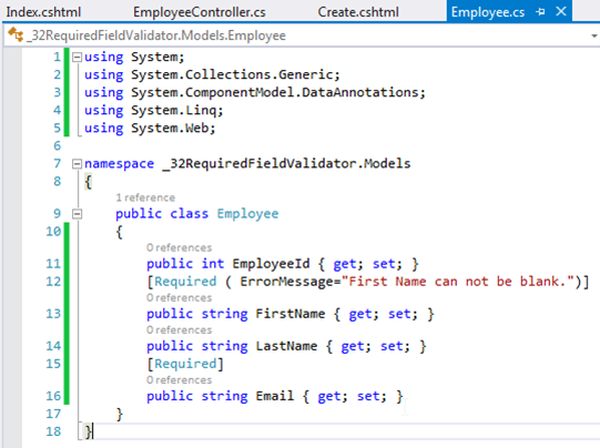Click the Required attribute with ErrorMessage
Viewport: 600px width, 448px height.
185,282
